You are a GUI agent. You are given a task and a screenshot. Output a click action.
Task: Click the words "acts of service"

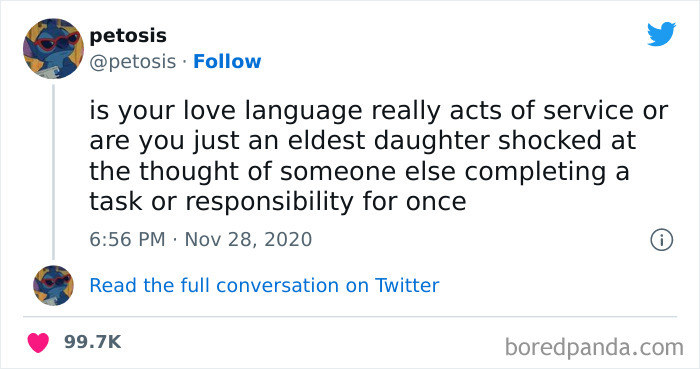click(x=544, y=111)
